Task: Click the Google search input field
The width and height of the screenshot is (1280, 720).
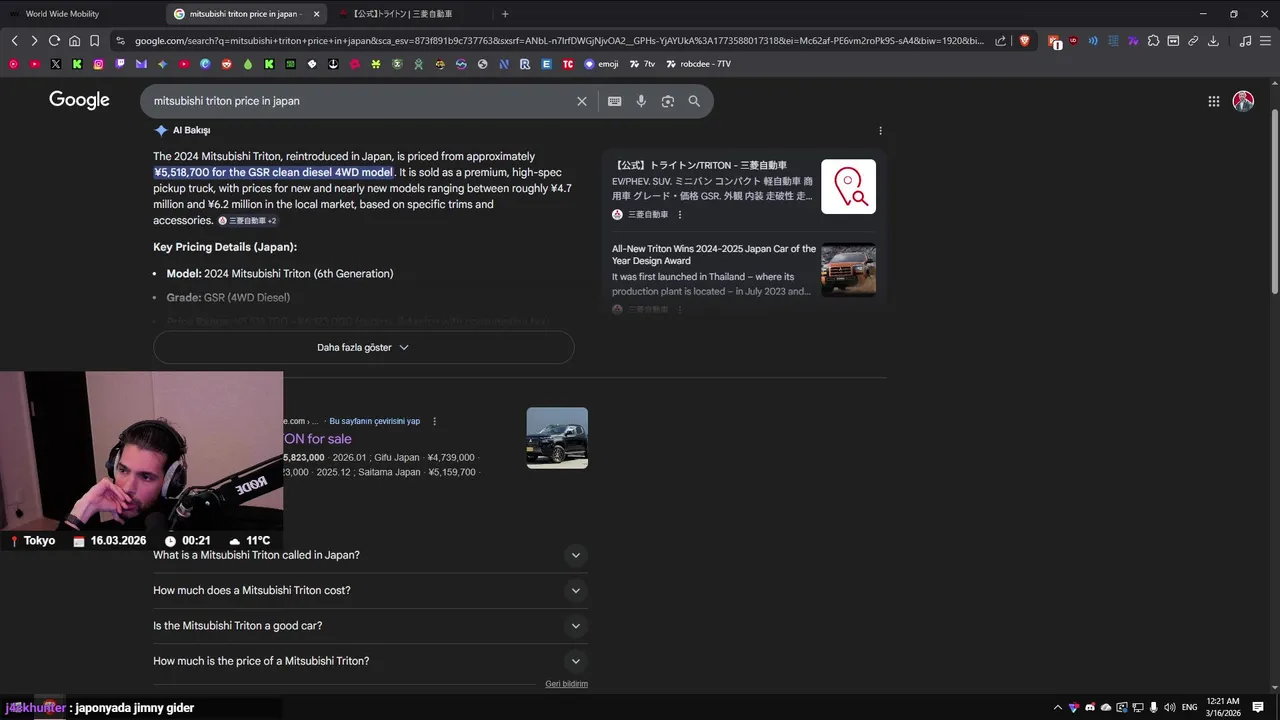Action: coord(360,101)
